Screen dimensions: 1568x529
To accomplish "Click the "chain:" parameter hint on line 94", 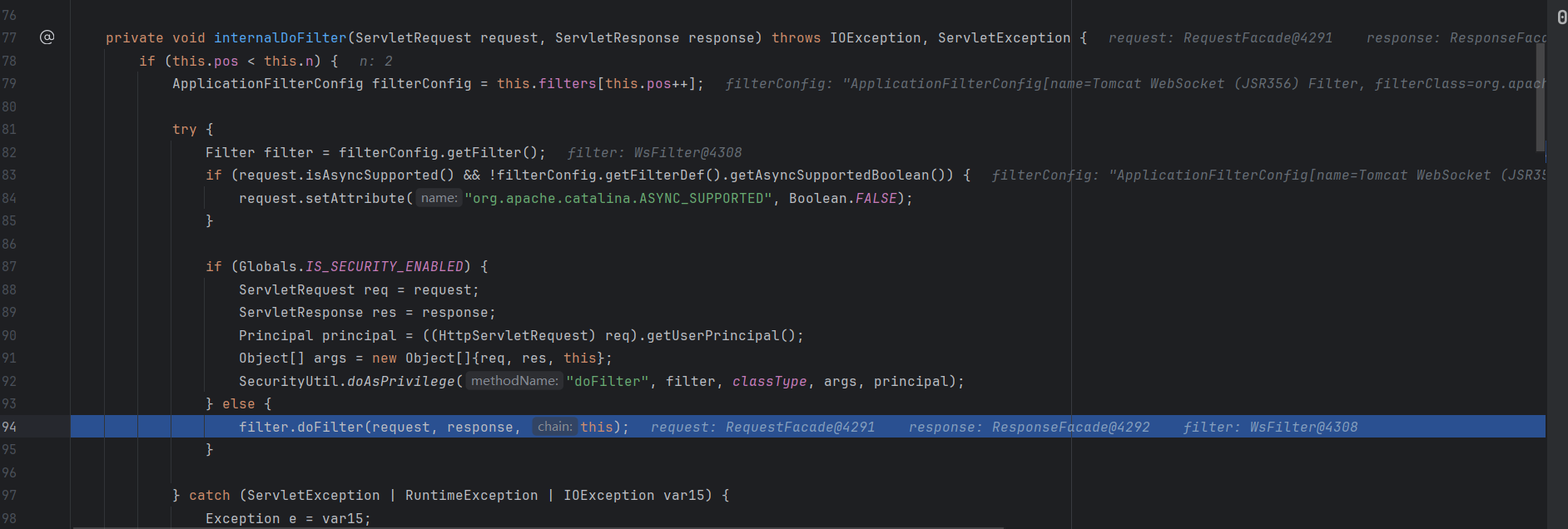I will pos(554,427).
